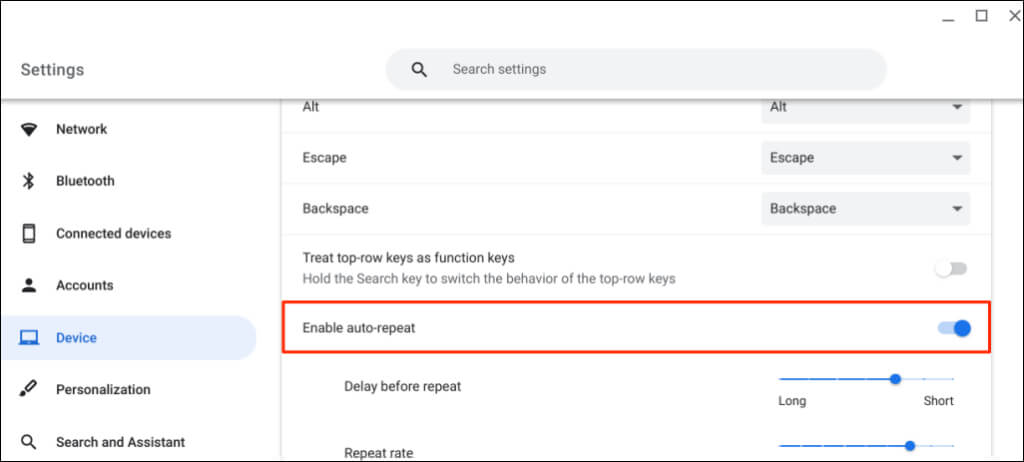Click the Accounts person icon
The image size is (1024, 462).
(29, 285)
